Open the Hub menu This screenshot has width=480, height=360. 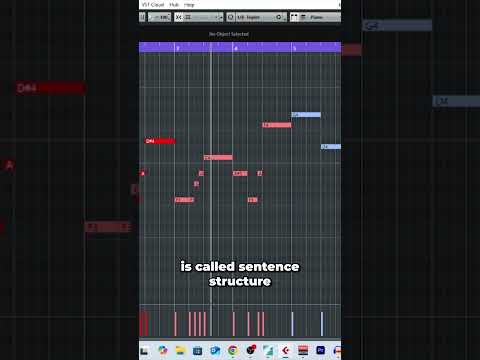[174, 5]
